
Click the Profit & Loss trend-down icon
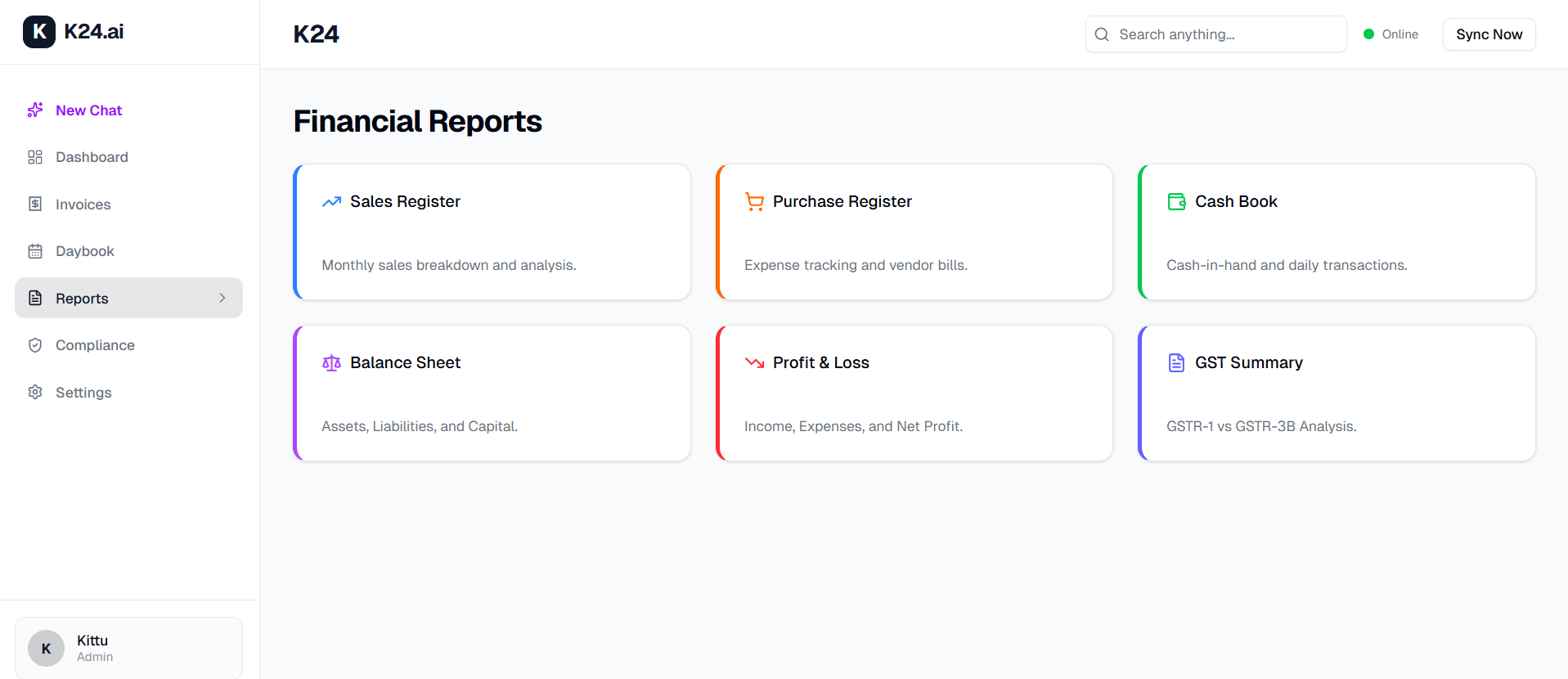tap(754, 362)
